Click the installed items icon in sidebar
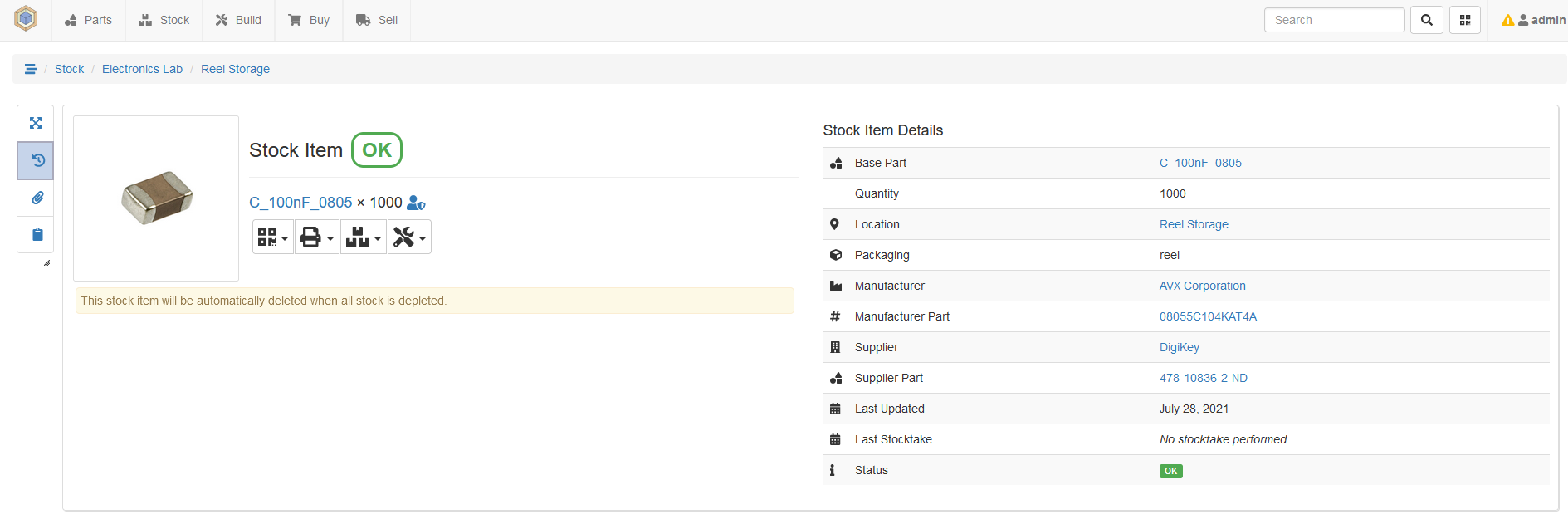Screen dimensions: 1568x519 (x=36, y=123)
